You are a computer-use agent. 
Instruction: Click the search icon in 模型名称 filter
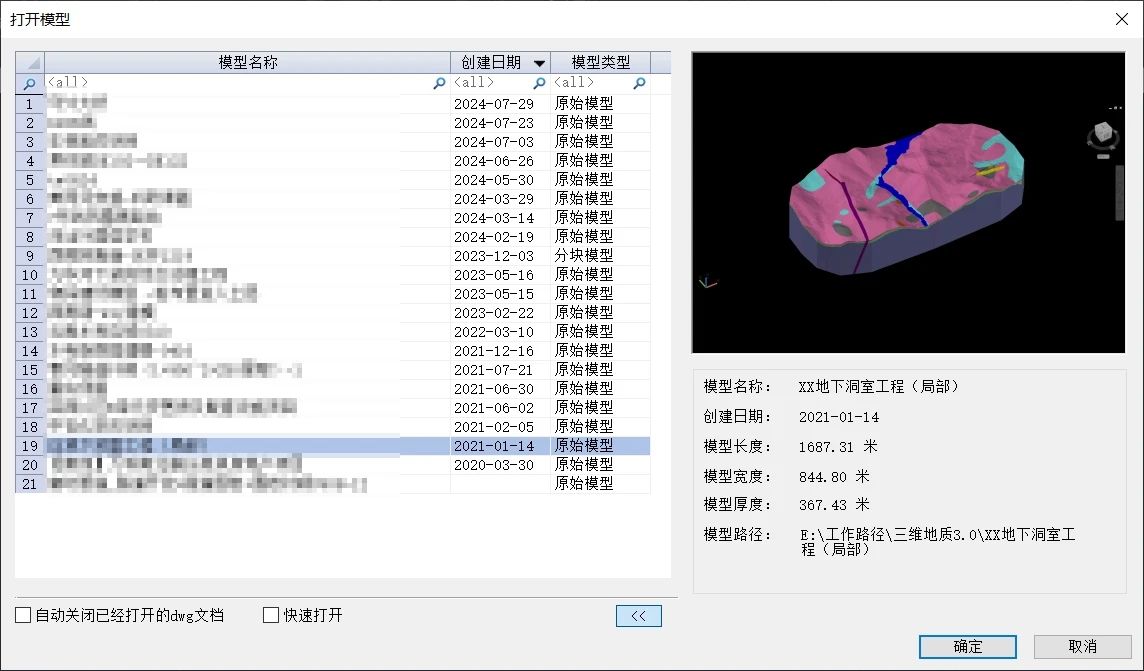(439, 84)
